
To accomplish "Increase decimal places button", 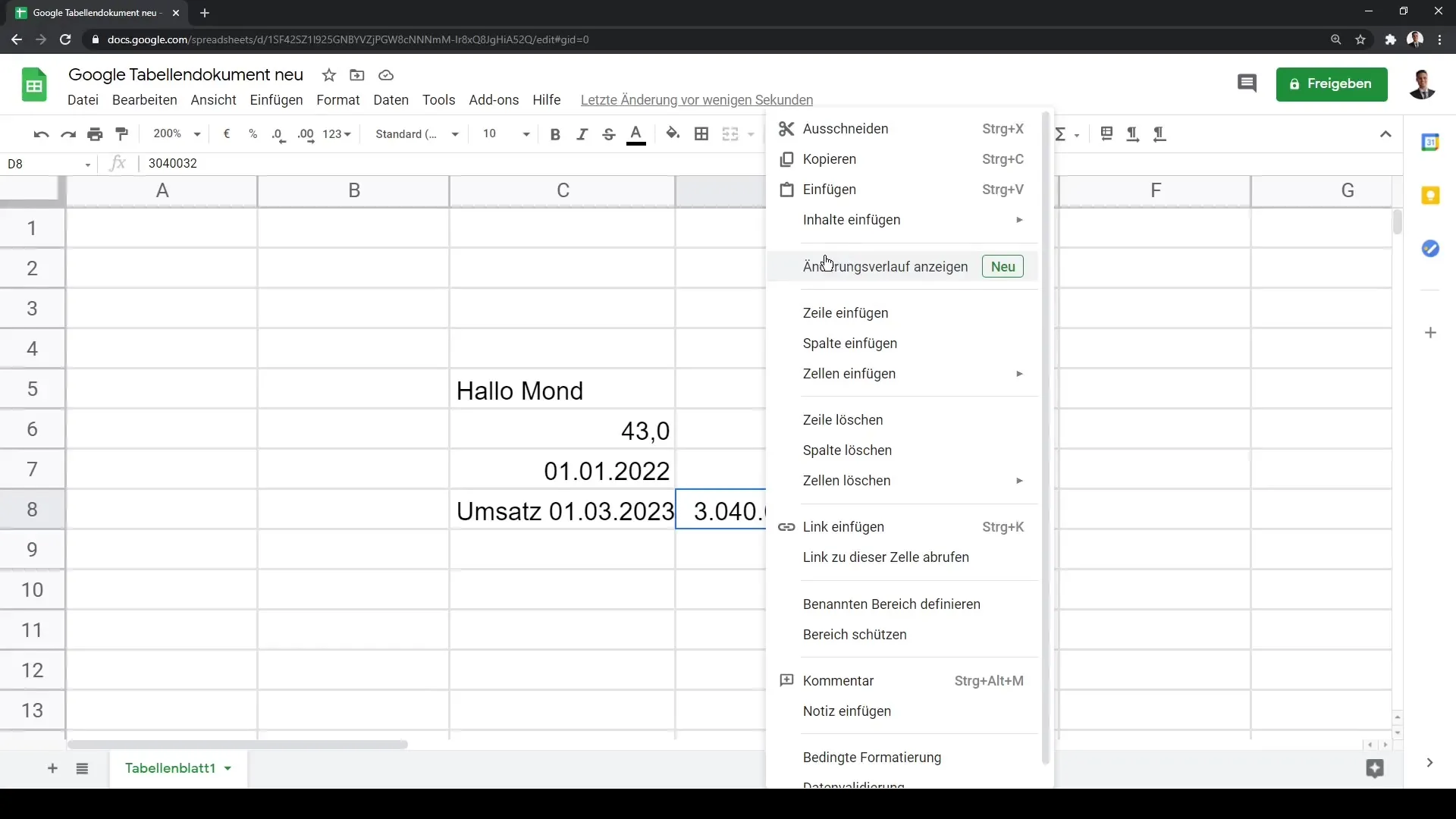I will [306, 134].
